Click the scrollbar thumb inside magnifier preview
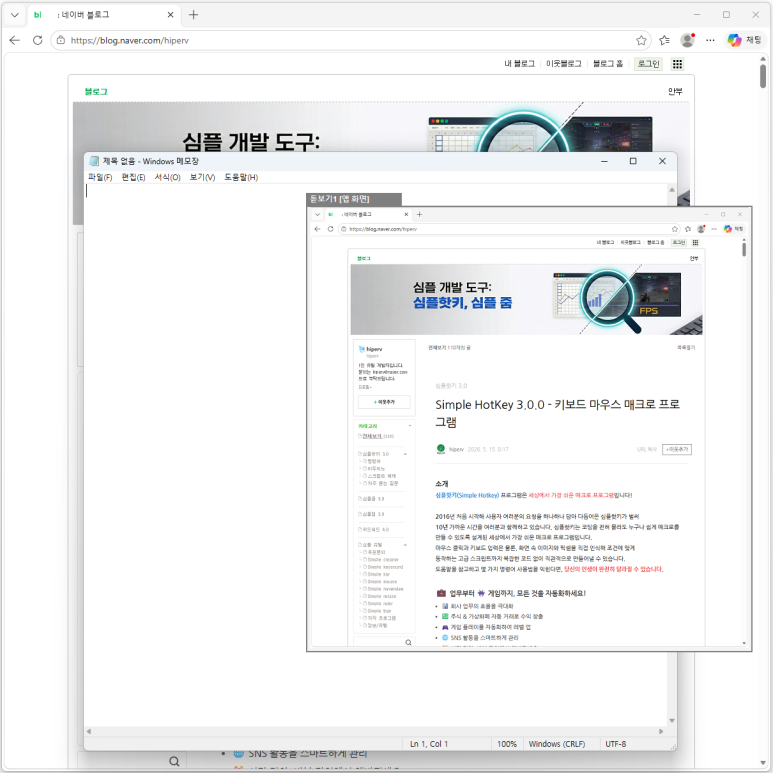 point(744,249)
